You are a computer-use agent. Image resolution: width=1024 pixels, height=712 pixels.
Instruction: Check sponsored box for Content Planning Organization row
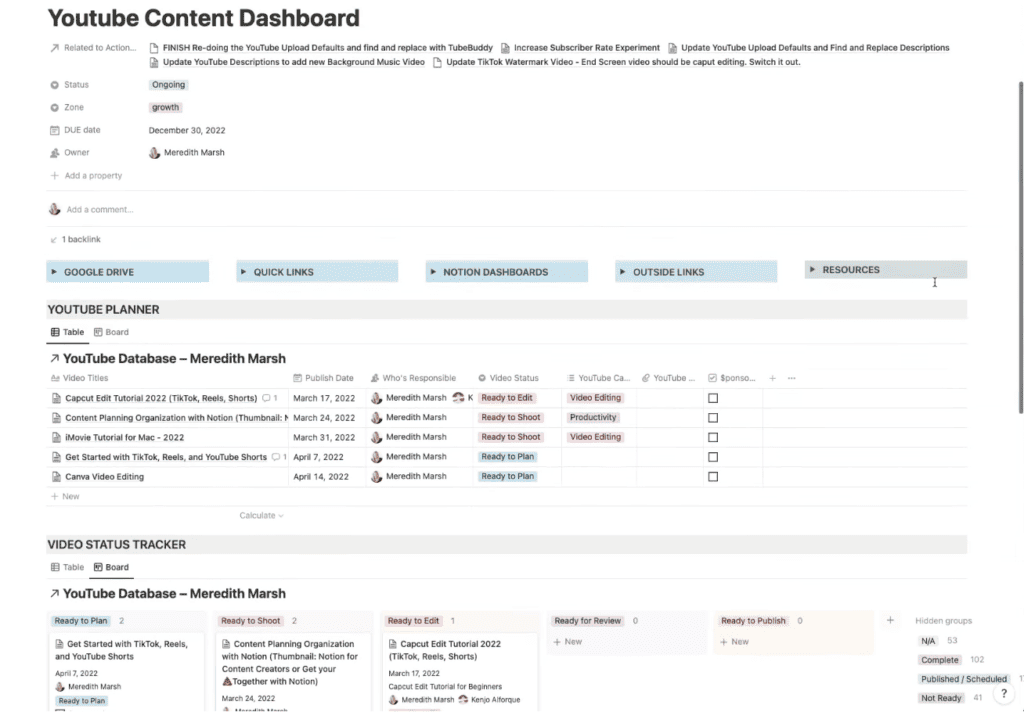713,417
